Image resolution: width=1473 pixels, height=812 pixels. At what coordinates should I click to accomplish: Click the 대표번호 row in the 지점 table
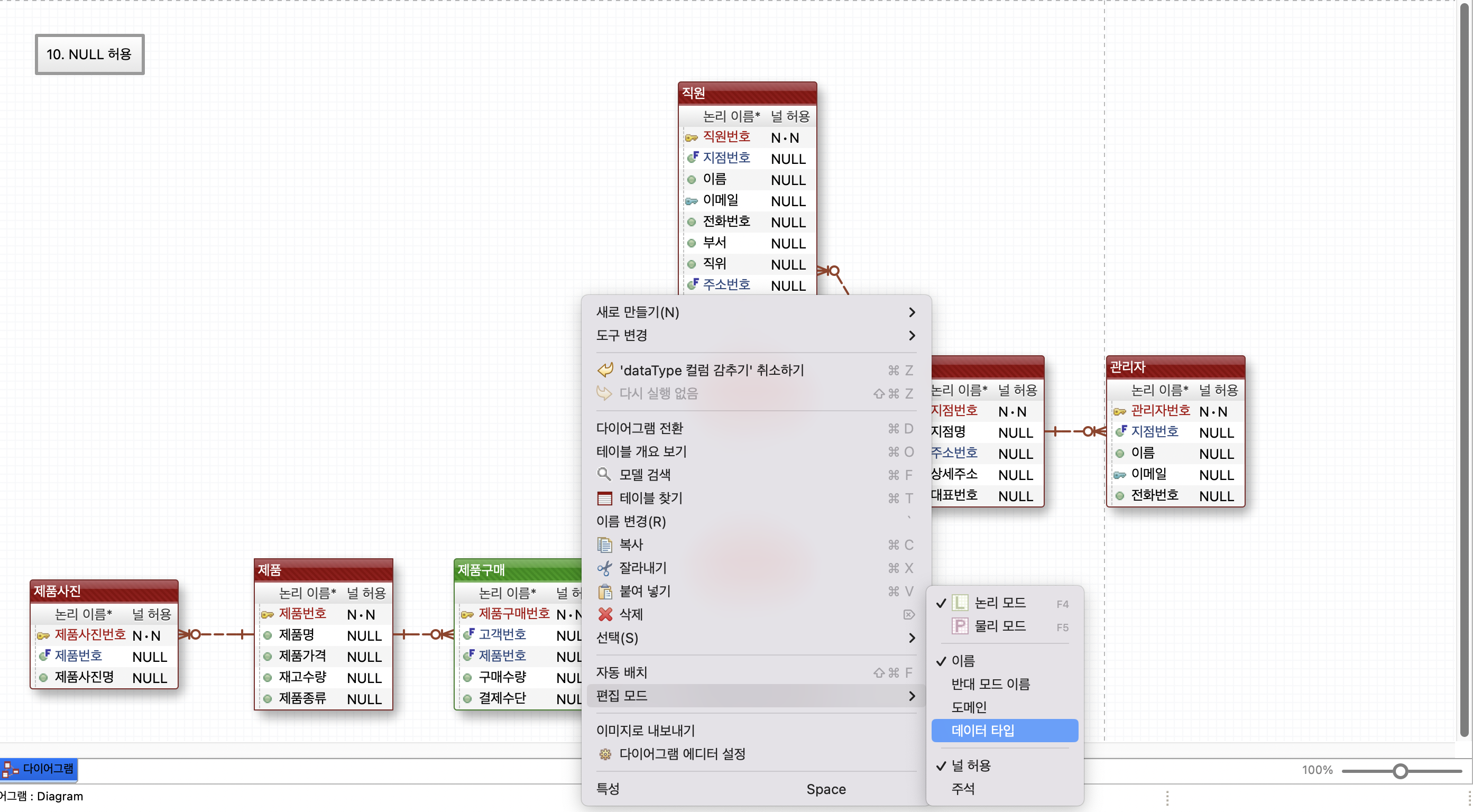(987, 496)
